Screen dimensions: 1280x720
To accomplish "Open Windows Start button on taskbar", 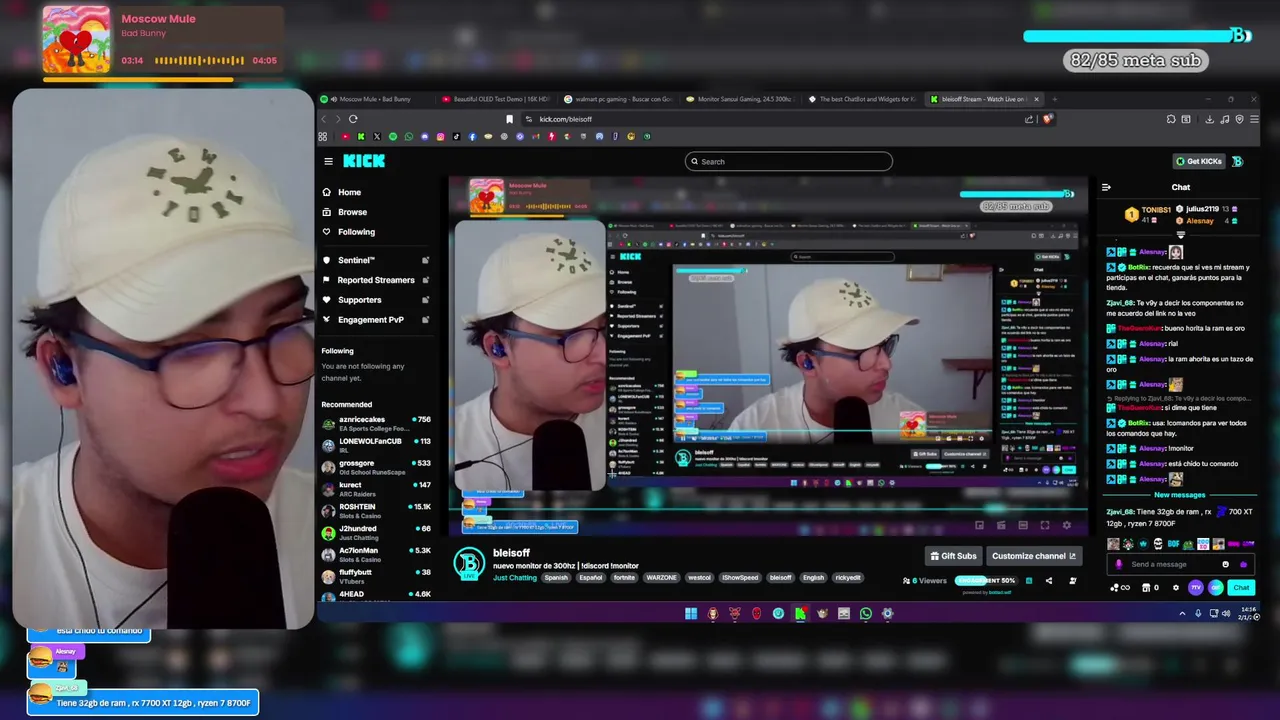I will click(x=691, y=613).
